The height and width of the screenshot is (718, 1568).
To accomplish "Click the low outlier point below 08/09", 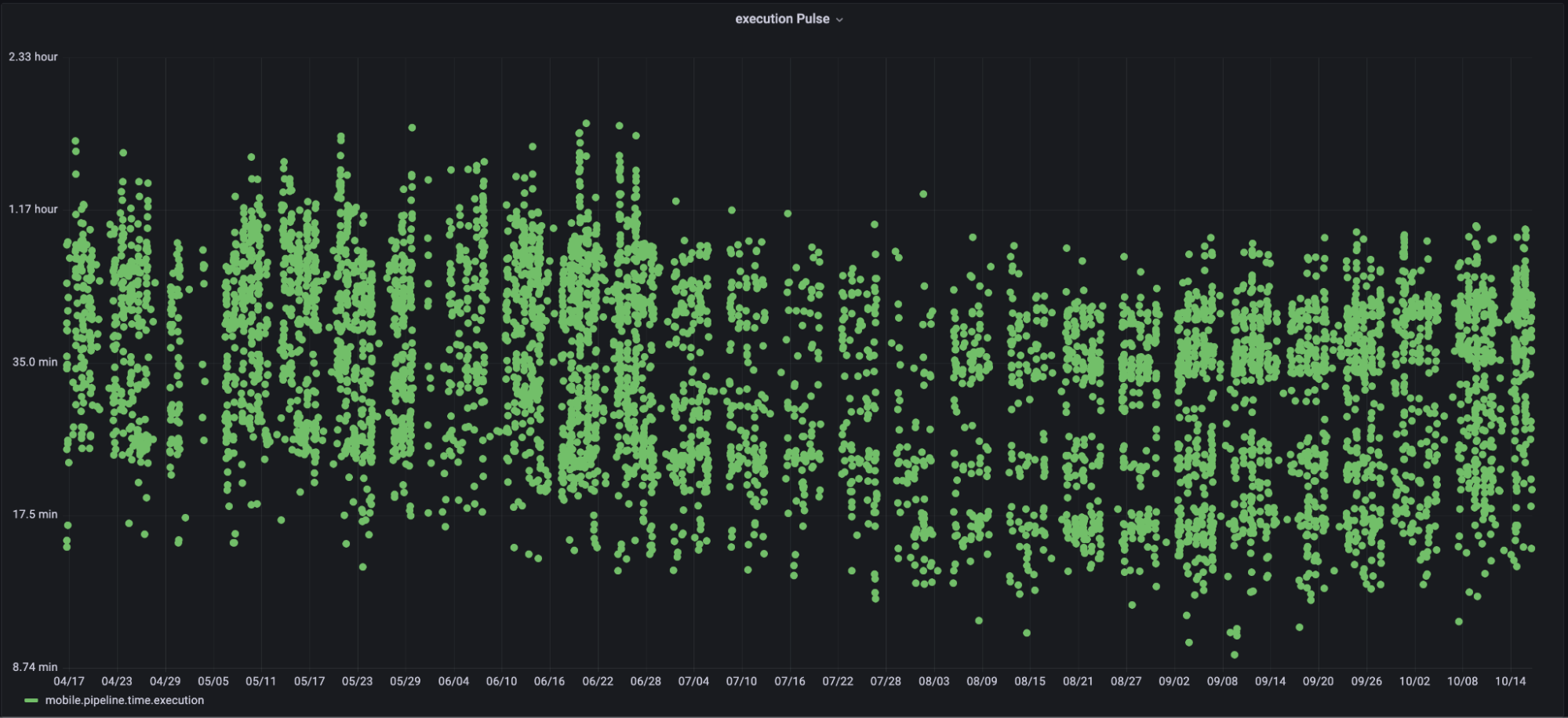I will click(979, 621).
